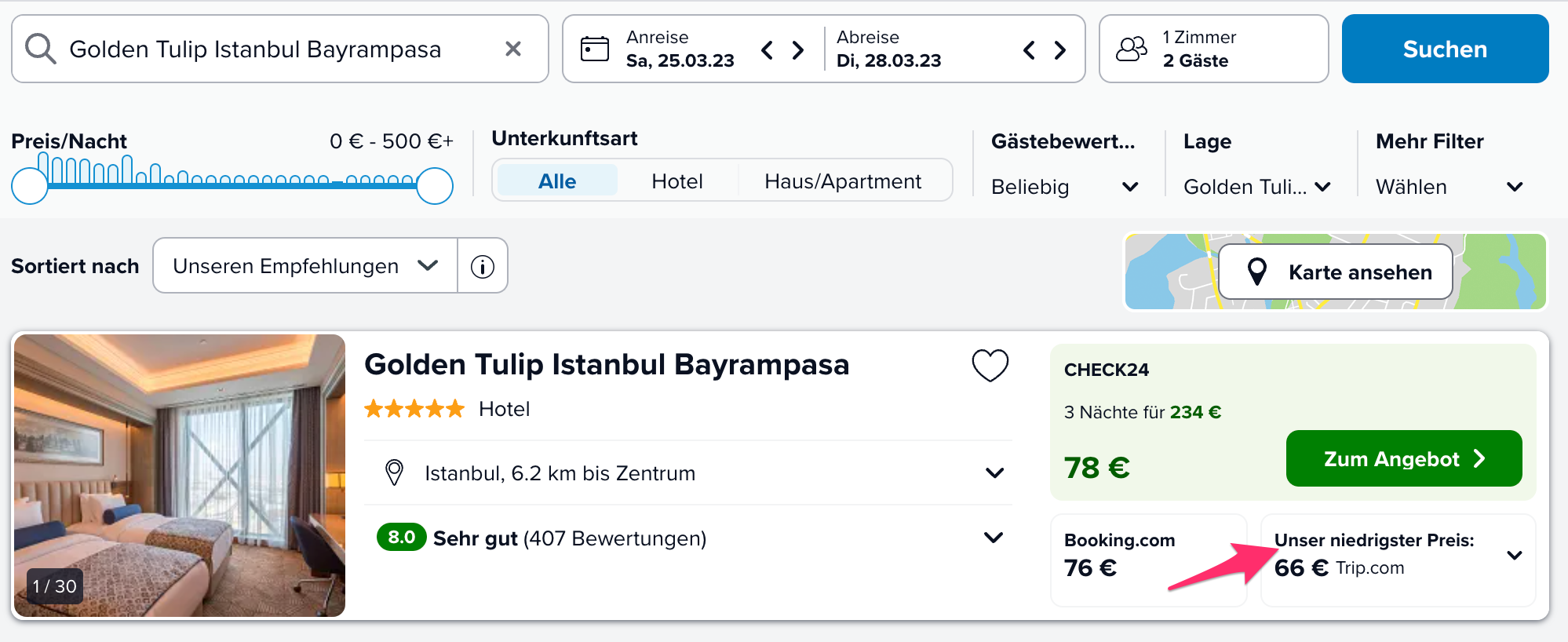
Task: Filter by Hotel accommodation type
Action: coord(677,181)
